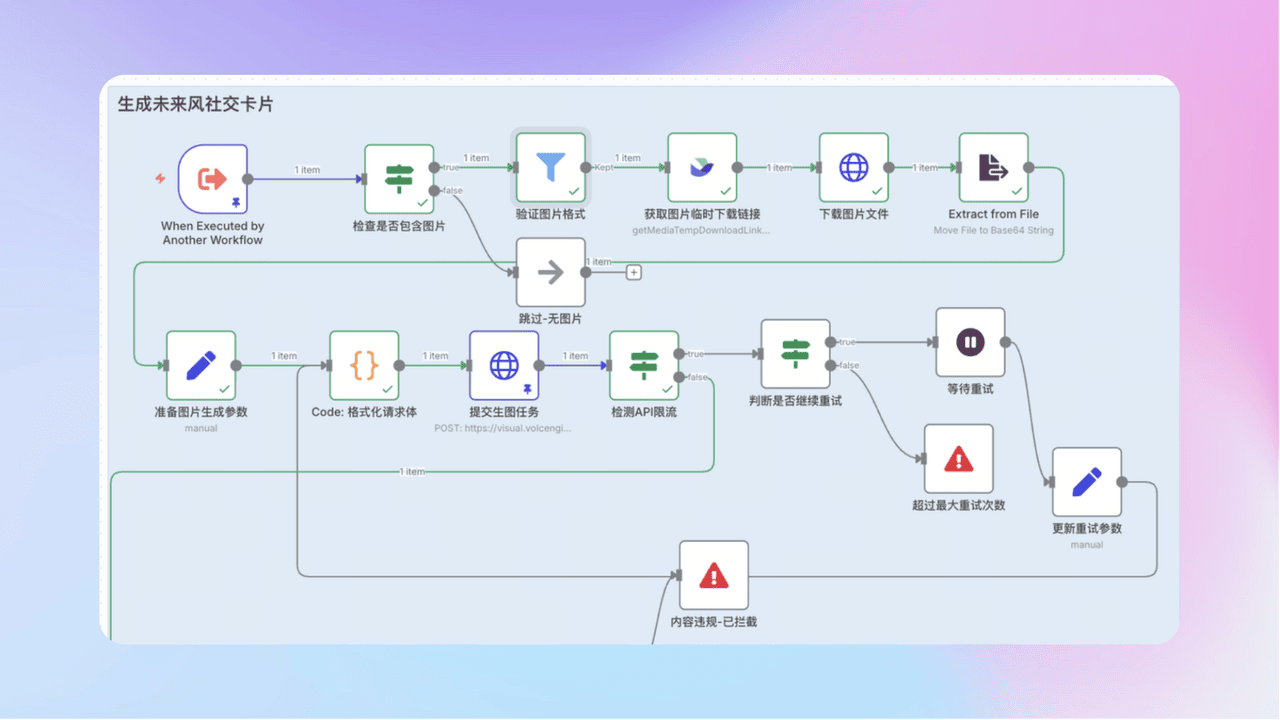Select the 验证图片格式 filter node
Screen dimensions: 1280x720
tap(550, 168)
